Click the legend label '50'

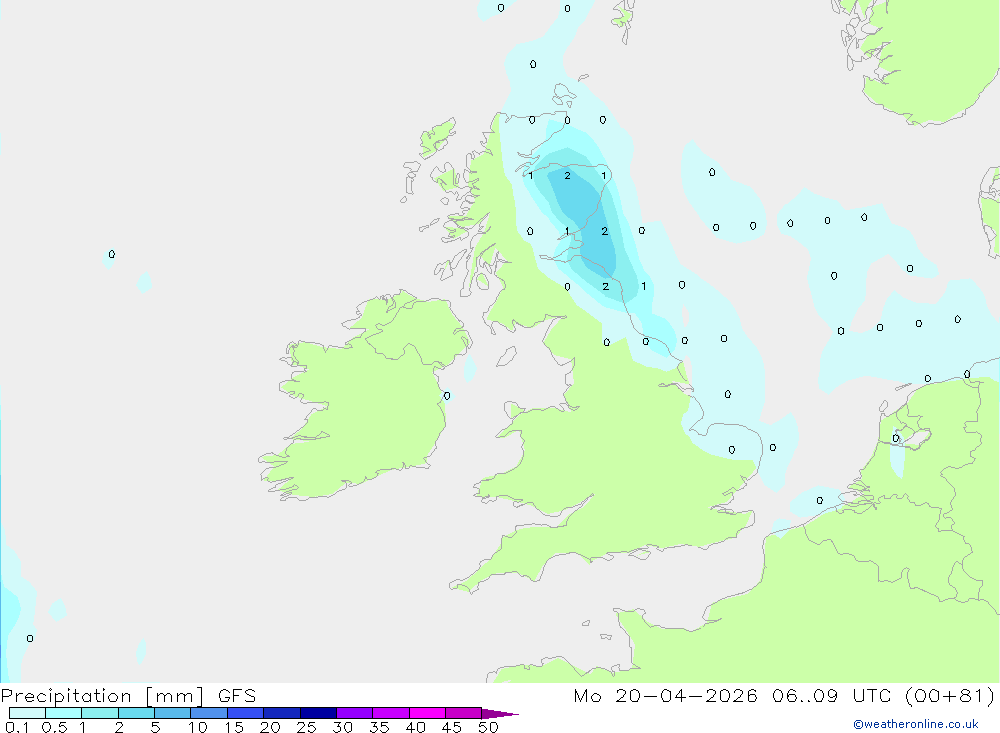[488, 727]
